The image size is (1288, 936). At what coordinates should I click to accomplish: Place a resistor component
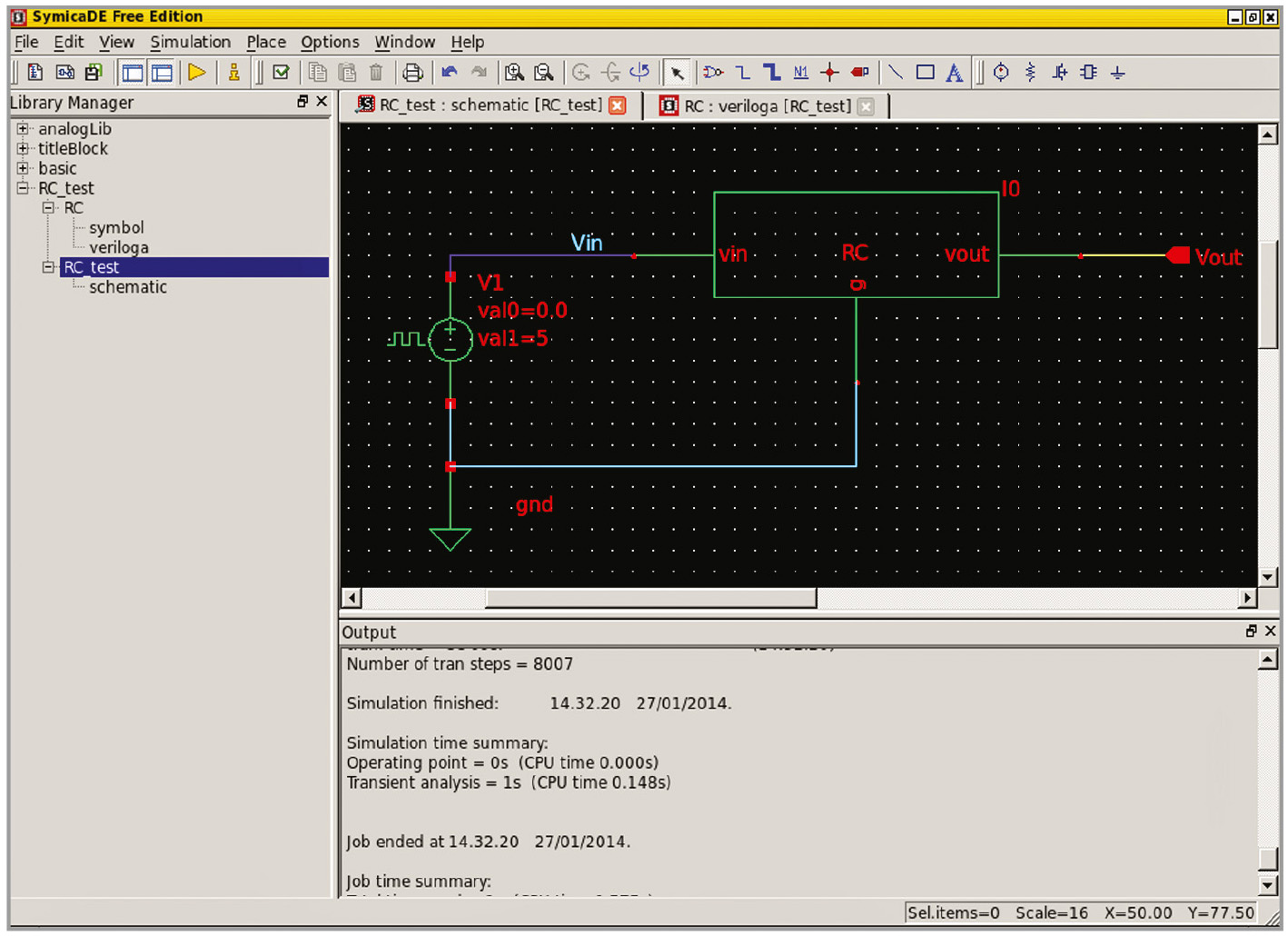tap(1030, 72)
